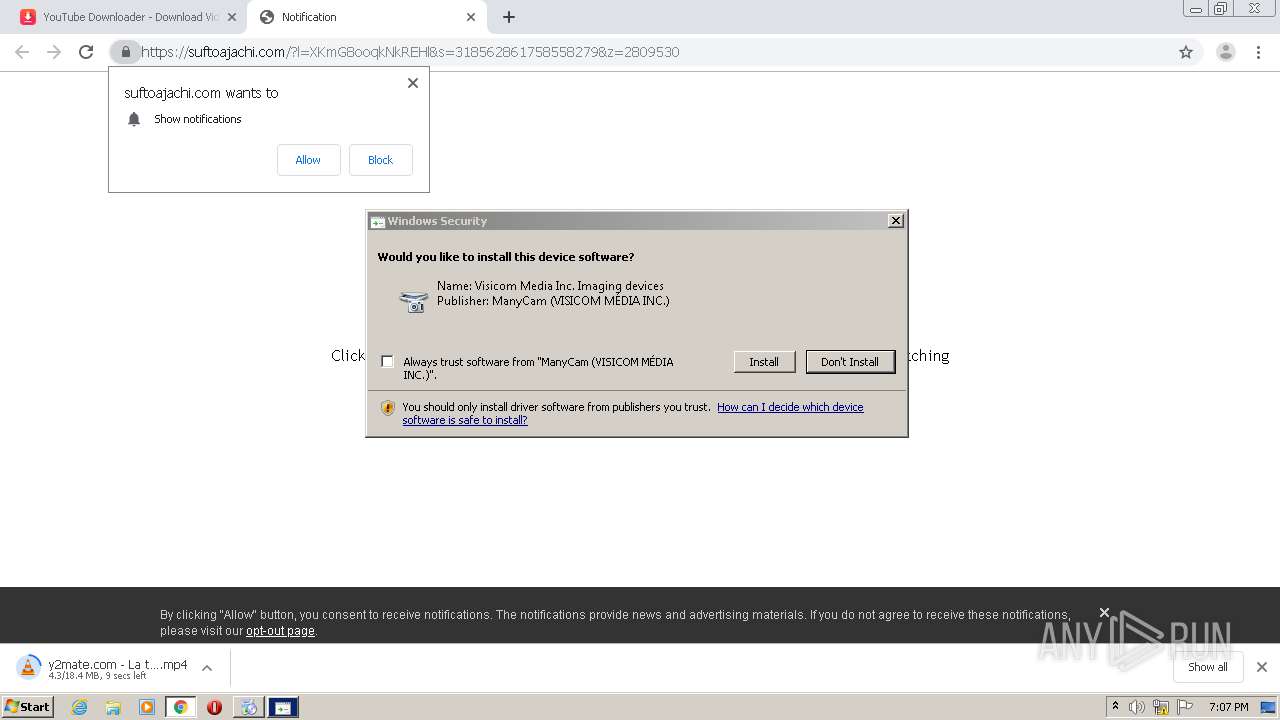The image size is (1280, 720).
Task: Go forward to the next page
Action: 54,52
